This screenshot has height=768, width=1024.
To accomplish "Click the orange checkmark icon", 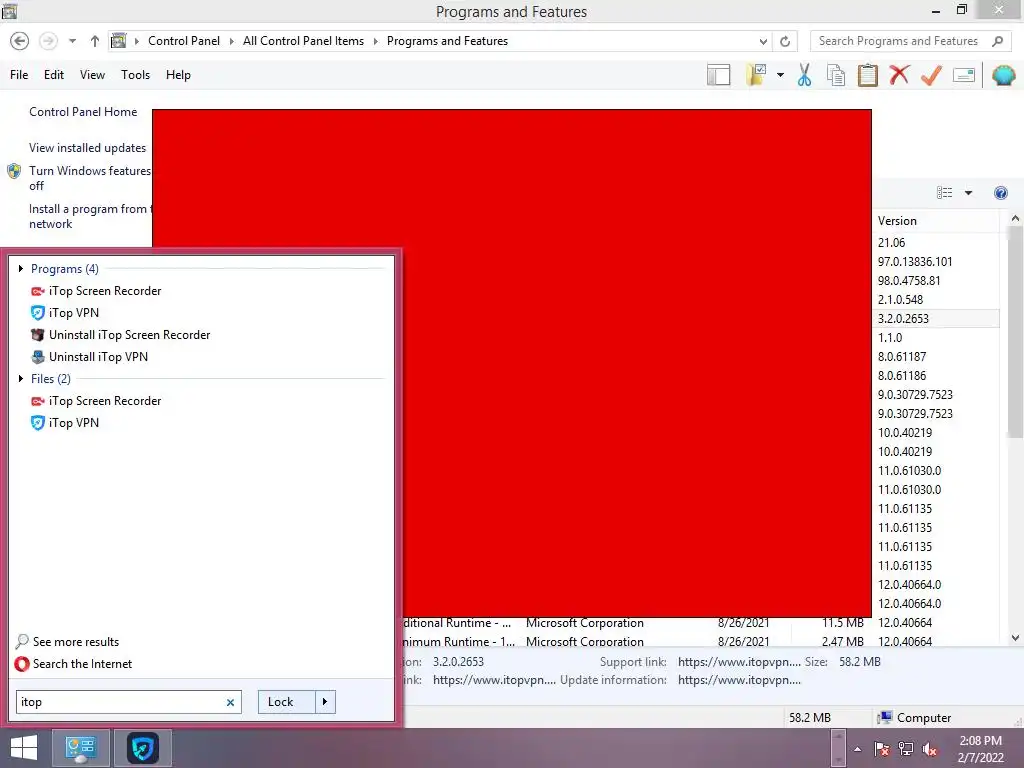I will [x=931, y=75].
